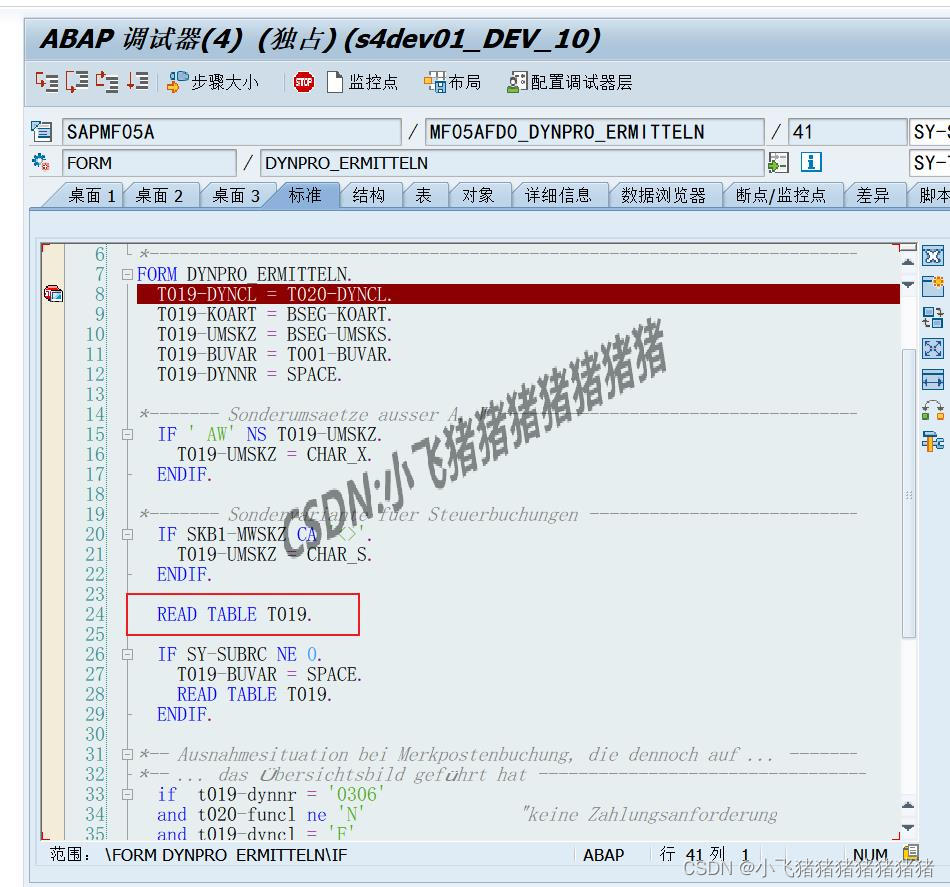Viewport: 950px width, 887px height.
Task: Switch to 桌面 3 tab
Action: (236, 195)
